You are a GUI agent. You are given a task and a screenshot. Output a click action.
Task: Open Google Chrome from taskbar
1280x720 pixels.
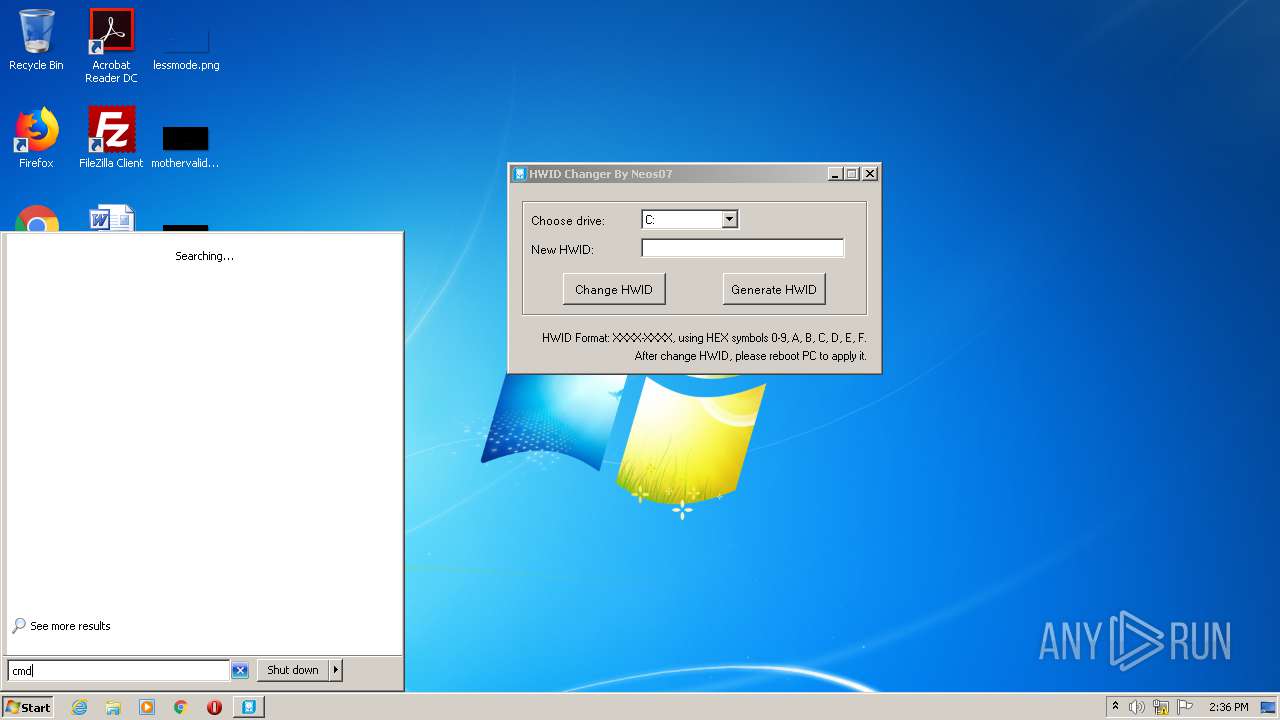tap(181, 707)
